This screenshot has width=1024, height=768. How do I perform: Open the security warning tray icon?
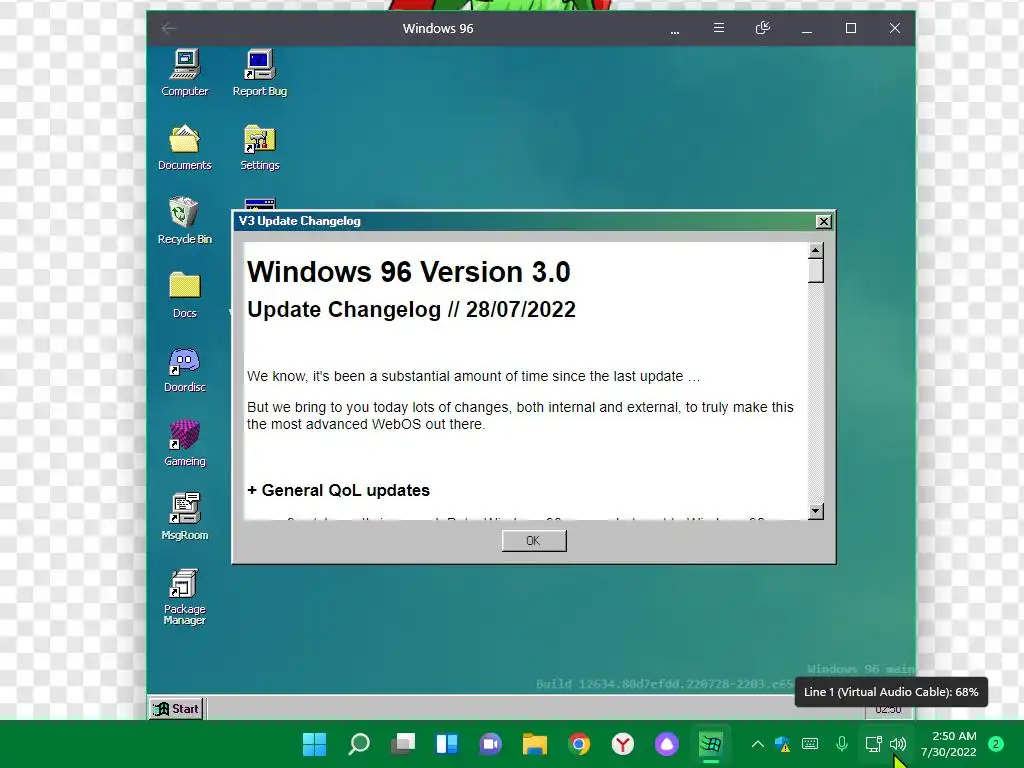coord(782,744)
